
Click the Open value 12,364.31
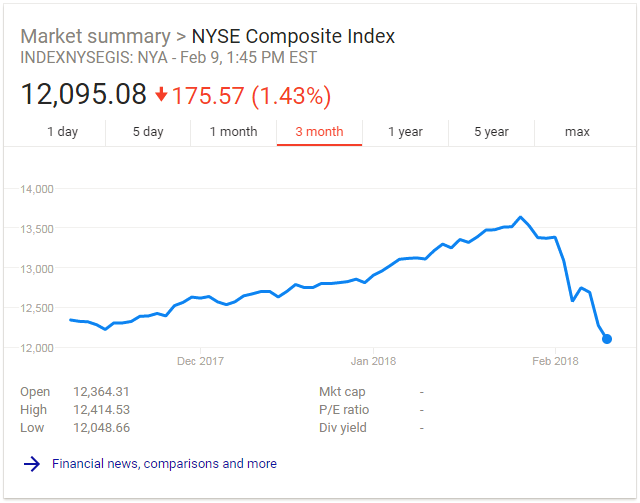tap(102, 392)
